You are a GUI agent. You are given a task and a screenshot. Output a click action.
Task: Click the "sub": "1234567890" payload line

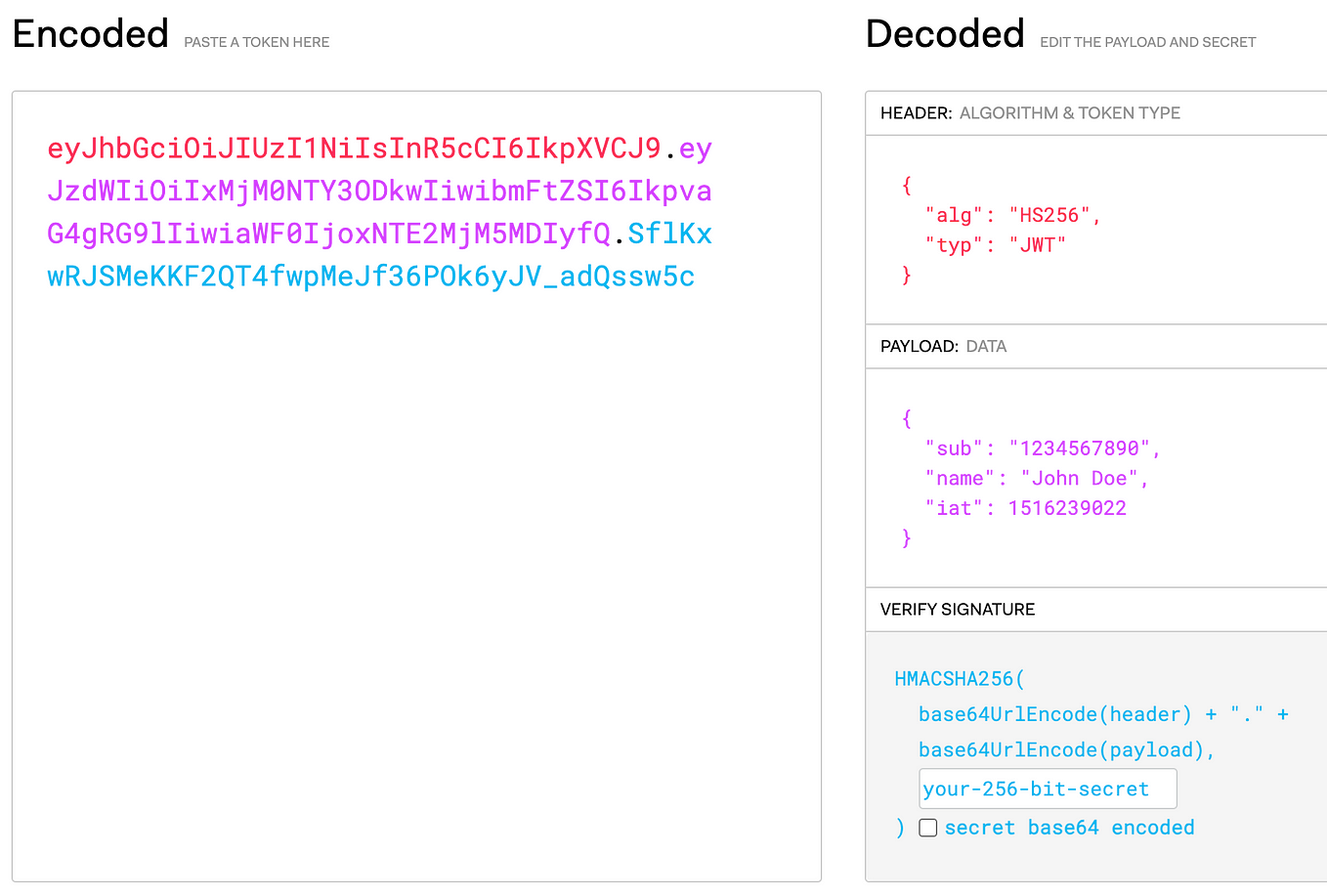pyautogui.click(x=1043, y=448)
